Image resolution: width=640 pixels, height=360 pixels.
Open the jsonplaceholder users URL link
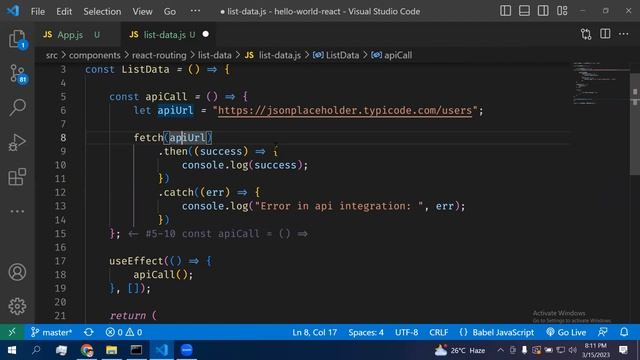pyautogui.click(x=344, y=110)
